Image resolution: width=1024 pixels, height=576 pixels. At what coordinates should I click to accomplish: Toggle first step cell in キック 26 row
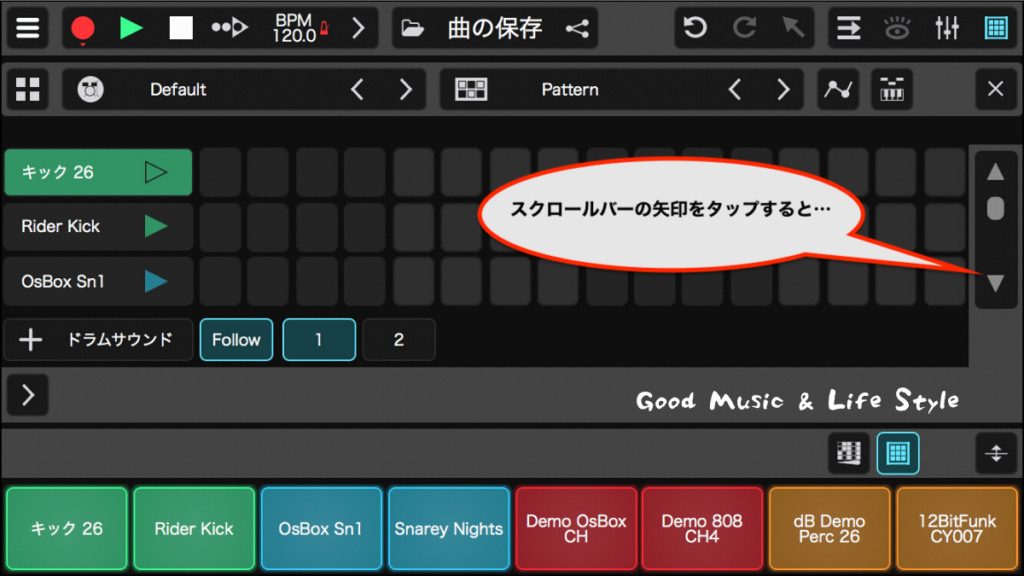(220, 172)
